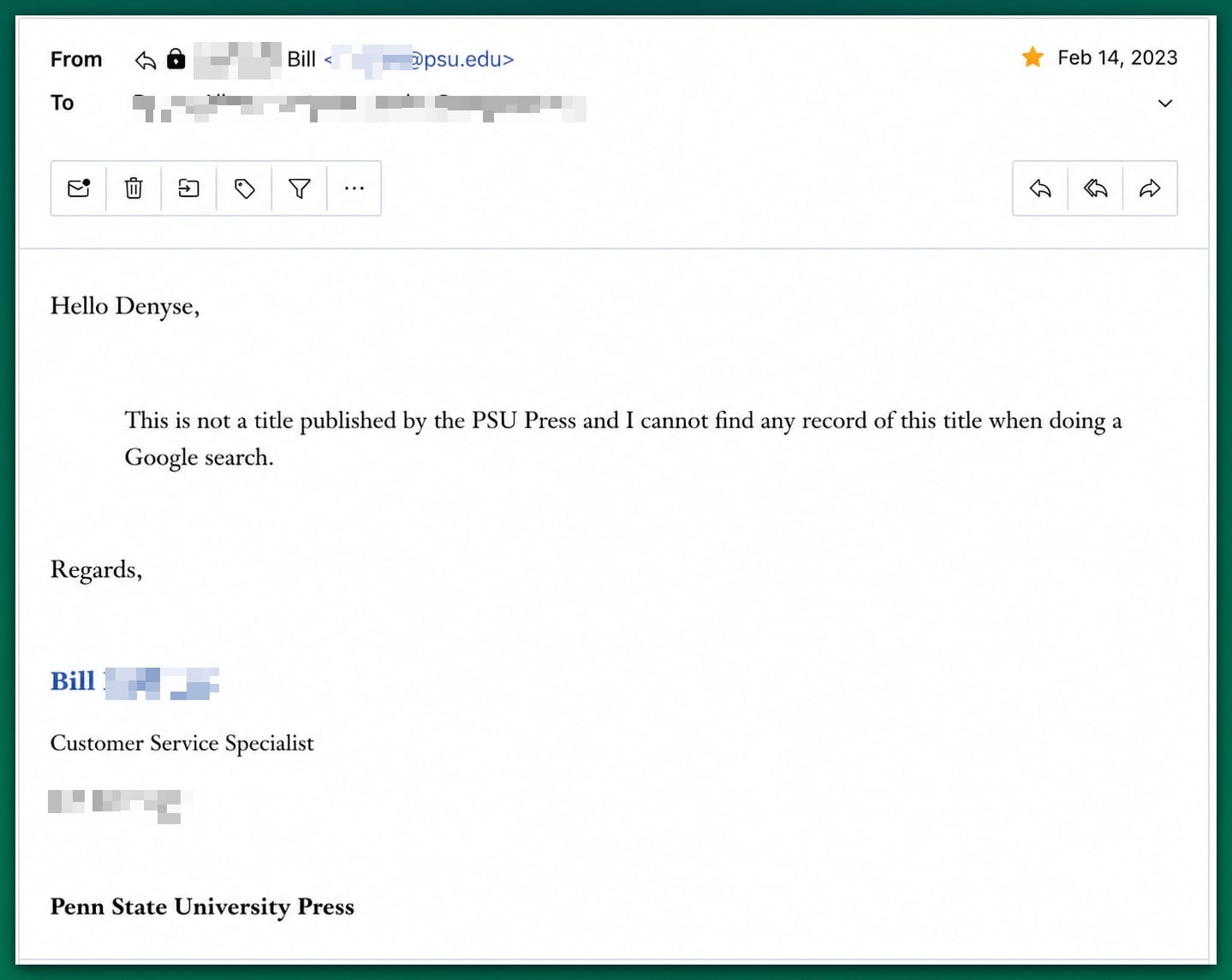Viewport: 1232px width, 980px height.
Task: Click the blue Bill signature name
Action: point(73,681)
